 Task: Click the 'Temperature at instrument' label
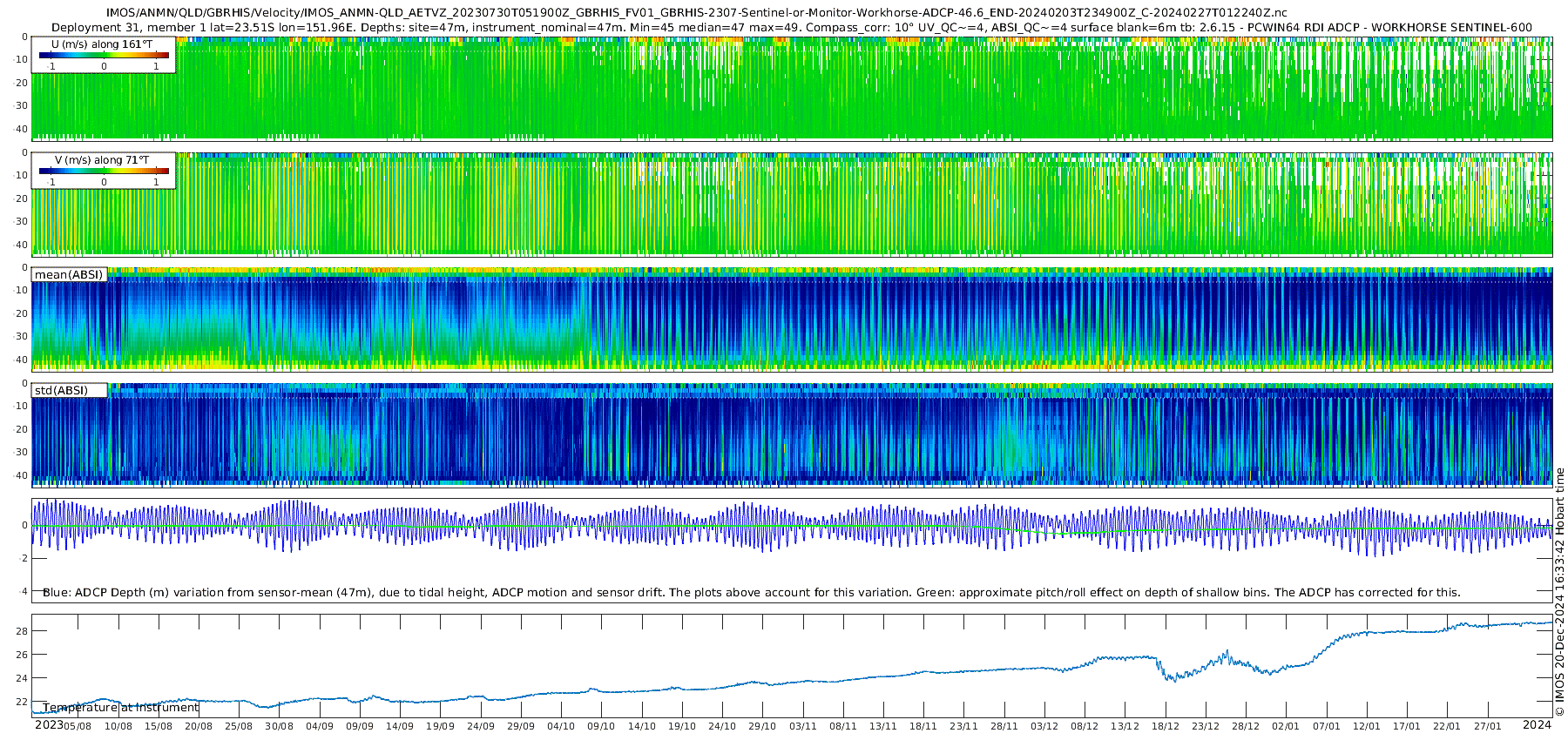[120, 707]
